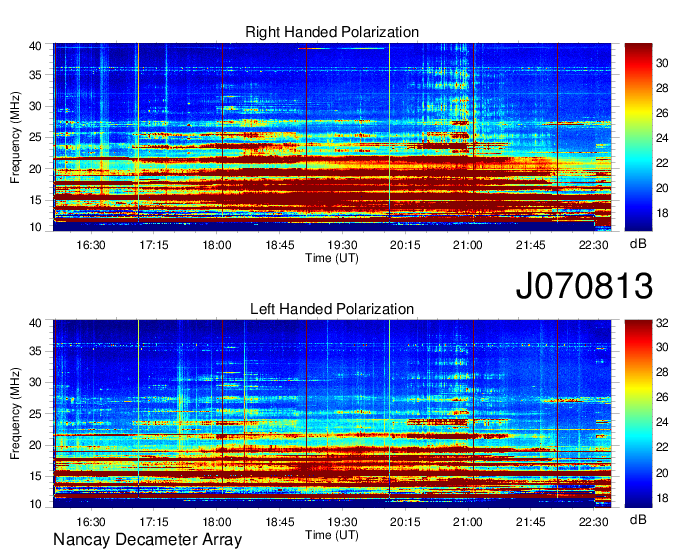Click the "Right Handed Polarization" plot title
Screen dimensions: 680x552
[332, 32]
